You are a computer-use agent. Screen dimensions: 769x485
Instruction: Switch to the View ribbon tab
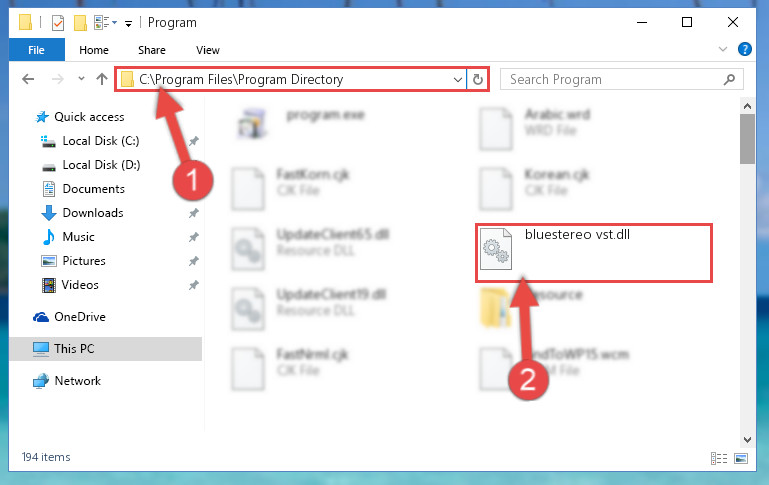(207, 50)
